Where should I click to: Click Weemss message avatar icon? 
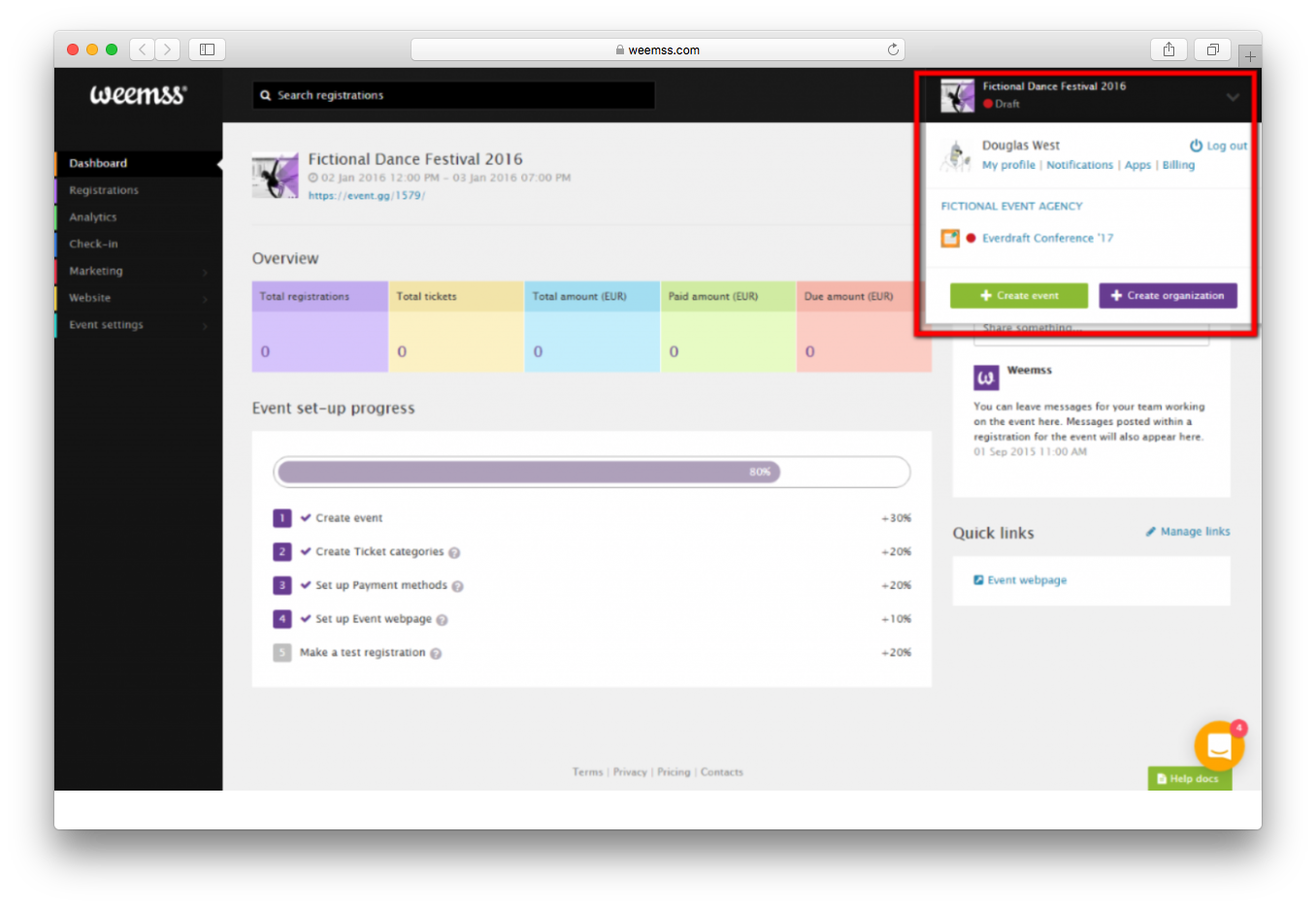tap(986, 377)
